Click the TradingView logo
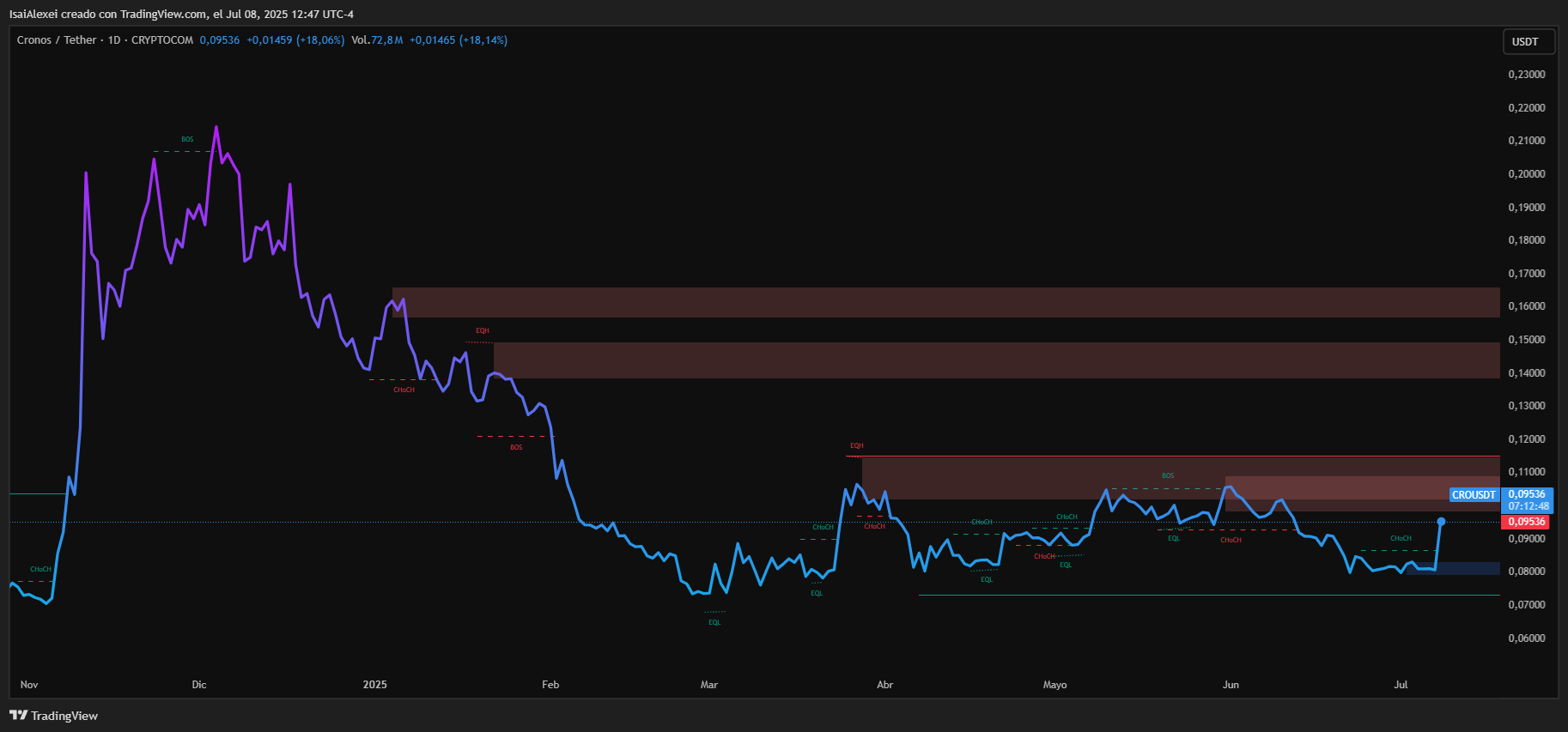Viewport: 1568px width, 732px height. point(53,716)
